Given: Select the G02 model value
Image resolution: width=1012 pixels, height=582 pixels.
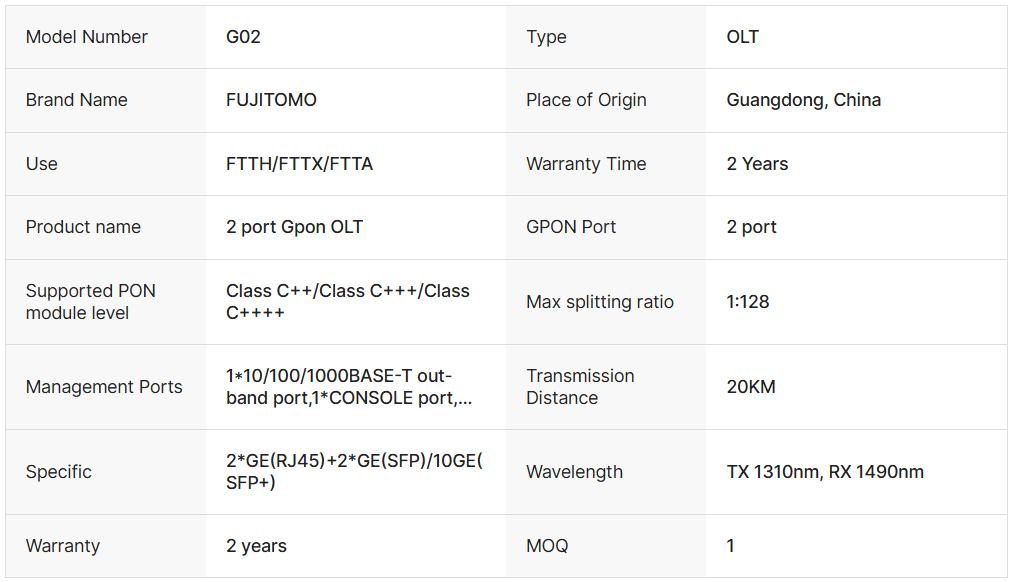Looking at the screenshot, I should click(x=244, y=37).
